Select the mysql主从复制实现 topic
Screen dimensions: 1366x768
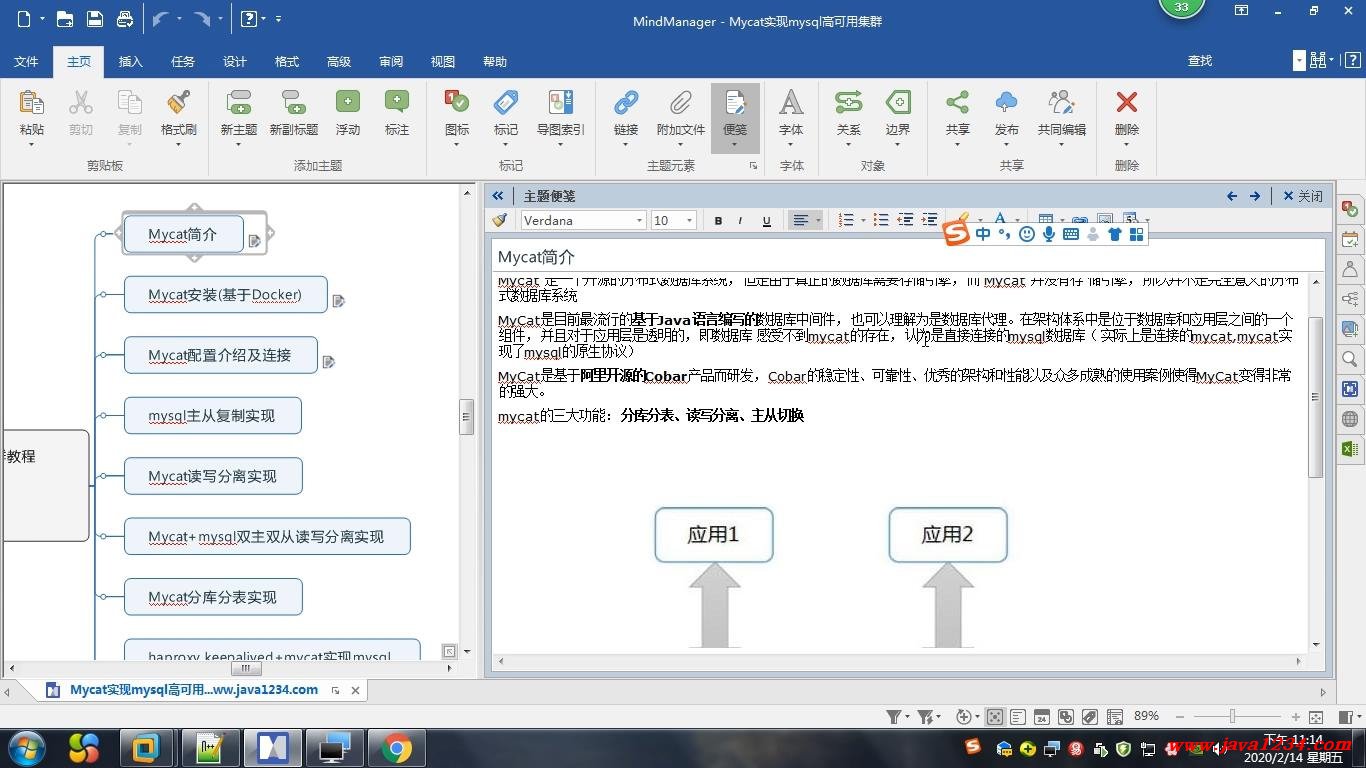click(212, 416)
